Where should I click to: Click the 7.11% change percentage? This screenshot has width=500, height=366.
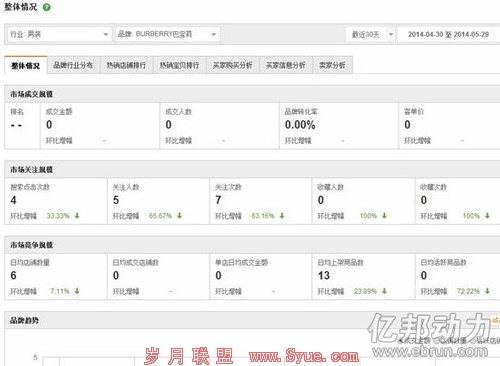(60, 291)
